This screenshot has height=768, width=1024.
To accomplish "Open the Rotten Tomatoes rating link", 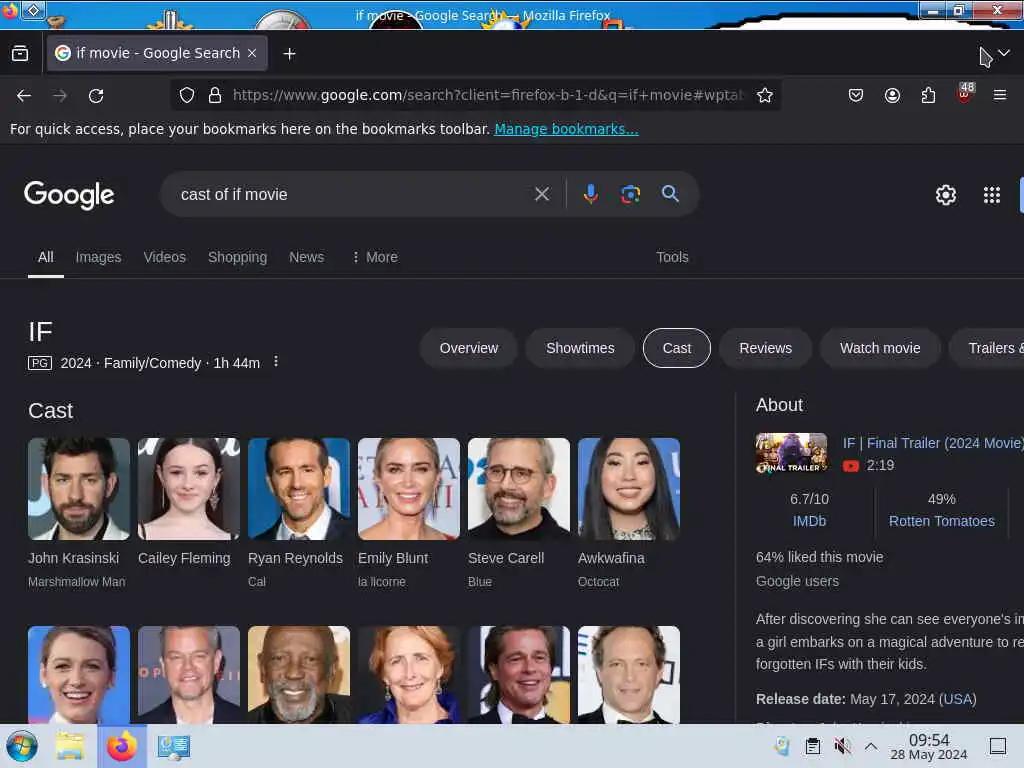I will pos(942,521).
